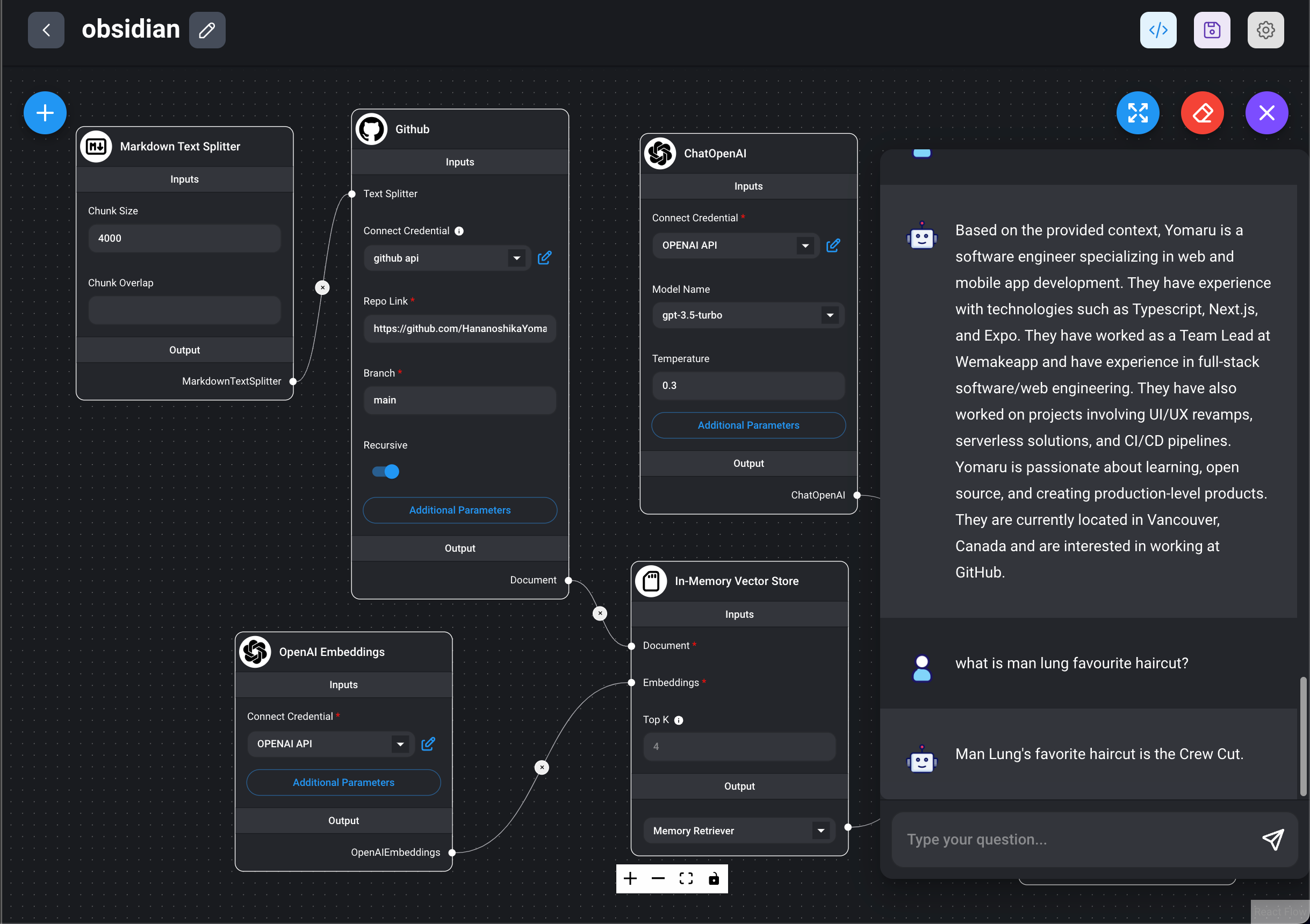
Task: Delete the edge between splitter and Github
Action: (x=322, y=287)
